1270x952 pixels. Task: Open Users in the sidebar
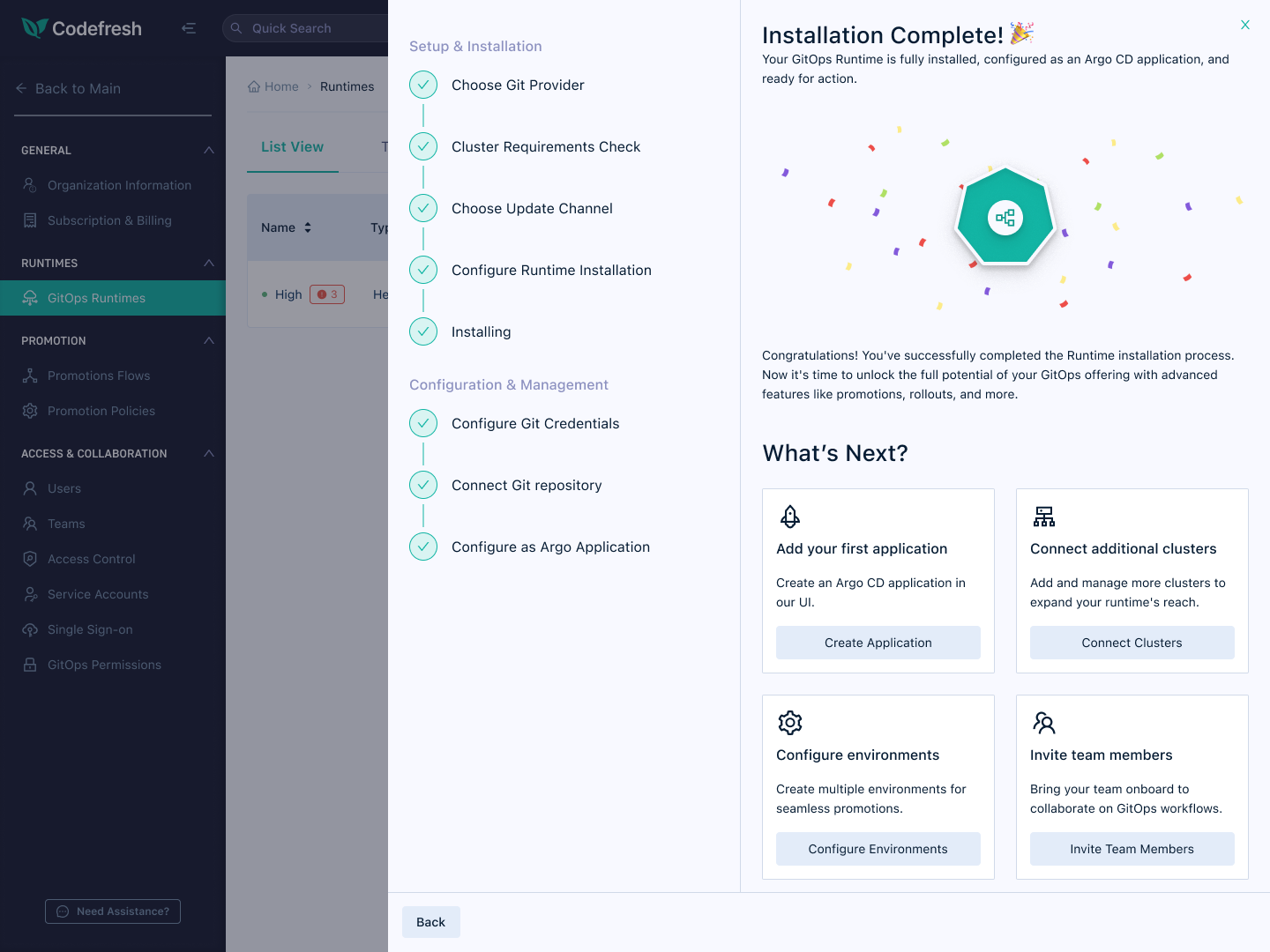[113, 488]
